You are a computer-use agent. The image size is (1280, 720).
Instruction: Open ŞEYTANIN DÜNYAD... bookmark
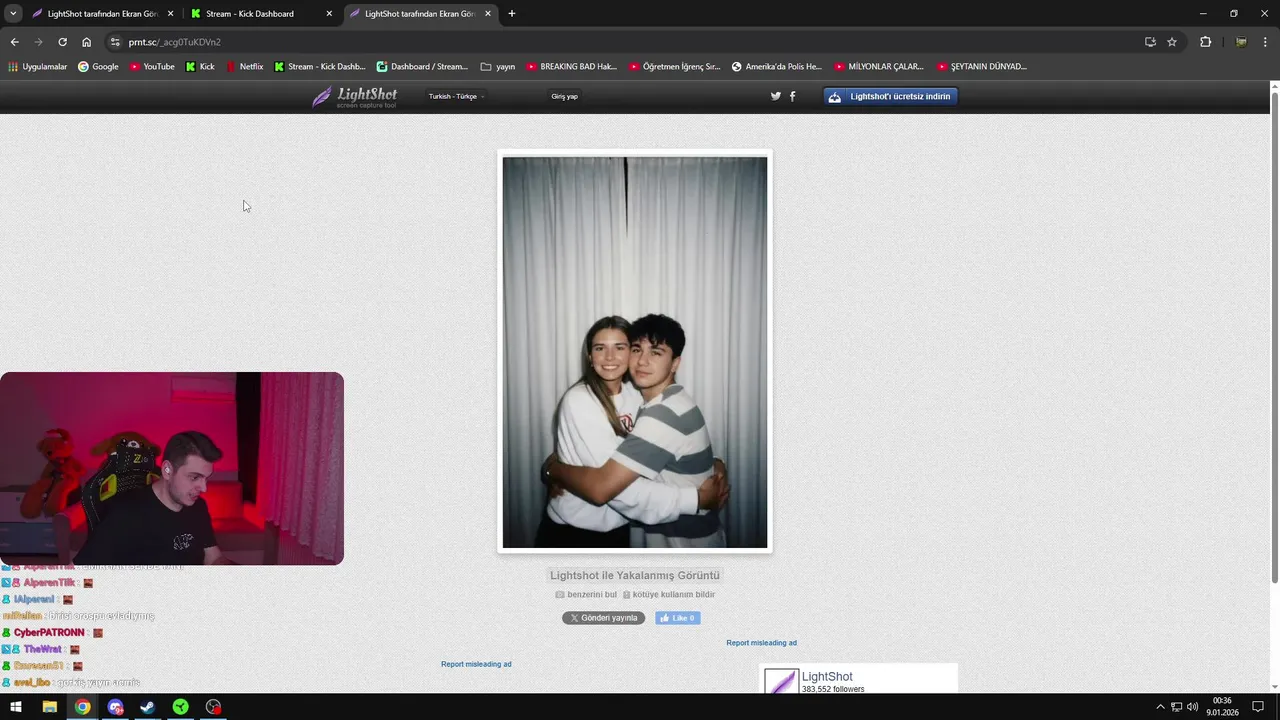pyautogui.click(x=982, y=67)
